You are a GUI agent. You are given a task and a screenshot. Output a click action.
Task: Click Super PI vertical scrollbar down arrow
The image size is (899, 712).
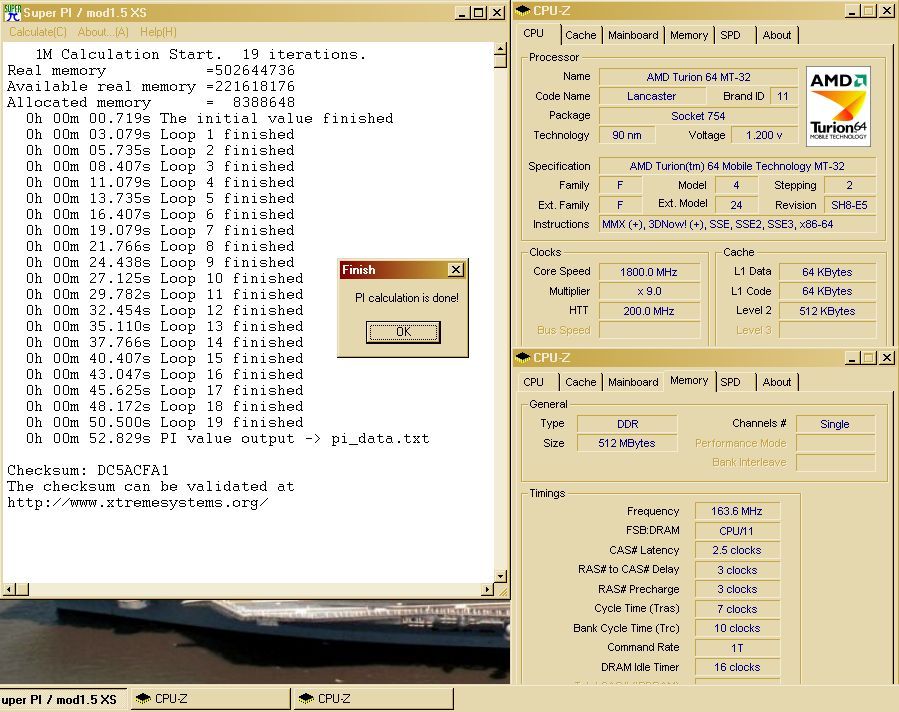tap(500, 576)
